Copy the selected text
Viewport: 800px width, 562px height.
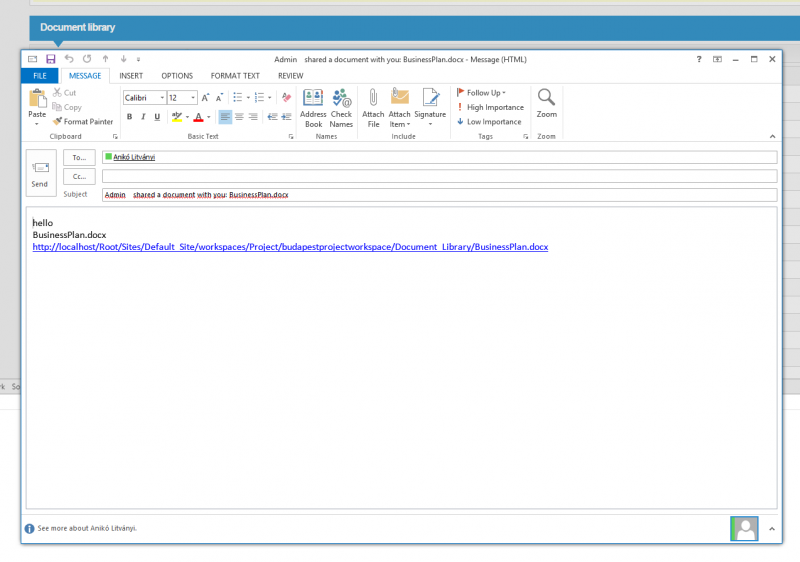[x=67, y=107]
